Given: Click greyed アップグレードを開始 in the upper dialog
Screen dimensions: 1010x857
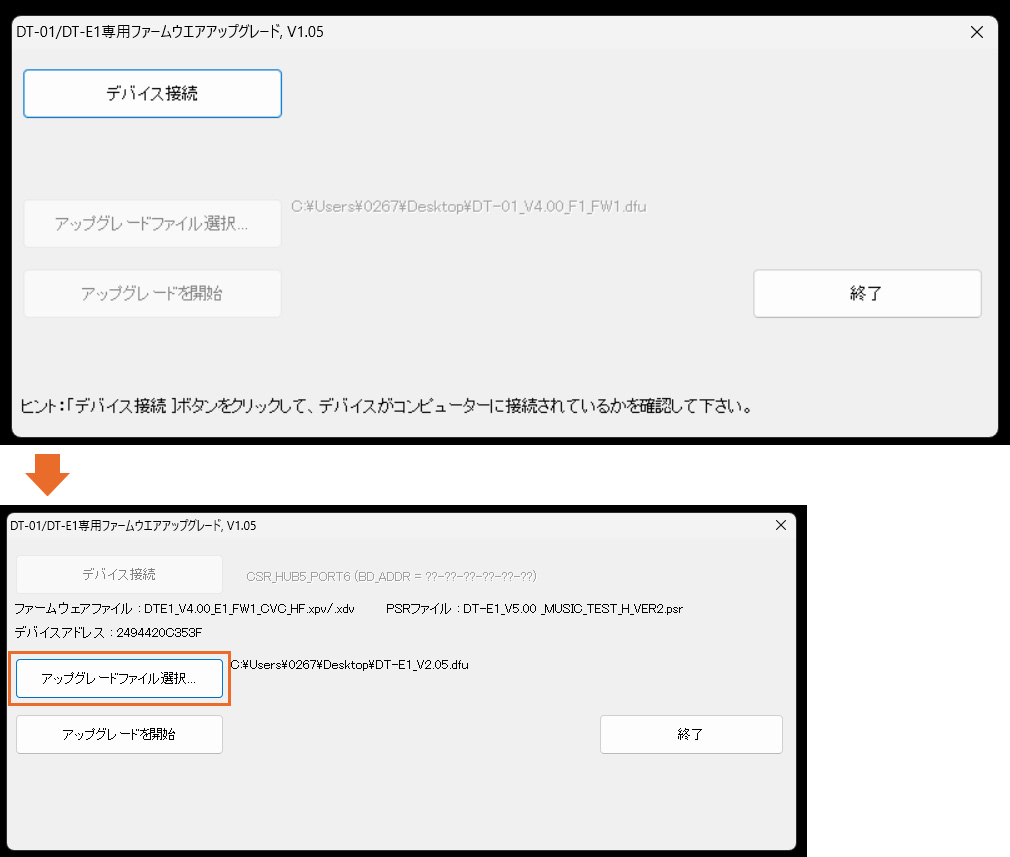Looking at the screenshot, I should pyautogui.click(x=152, y=293).
